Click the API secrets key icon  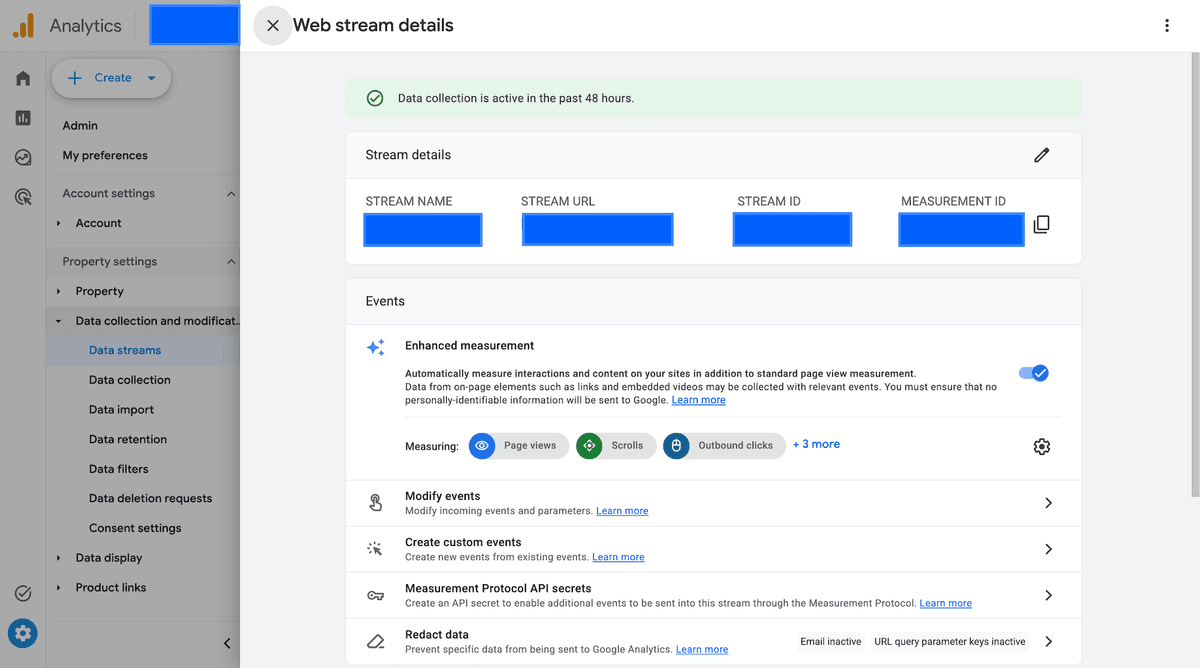[375, 595]
